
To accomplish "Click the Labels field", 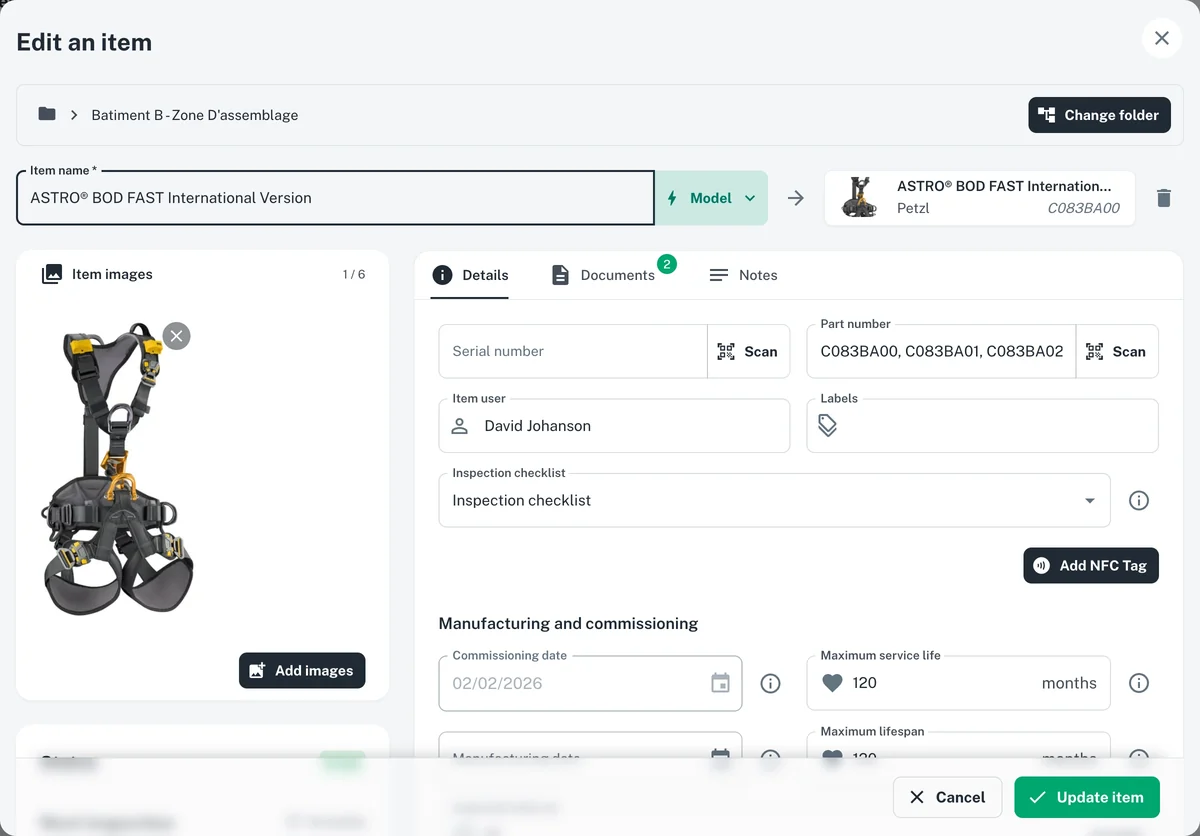I will pyautogui.click(x=983, y=426).
